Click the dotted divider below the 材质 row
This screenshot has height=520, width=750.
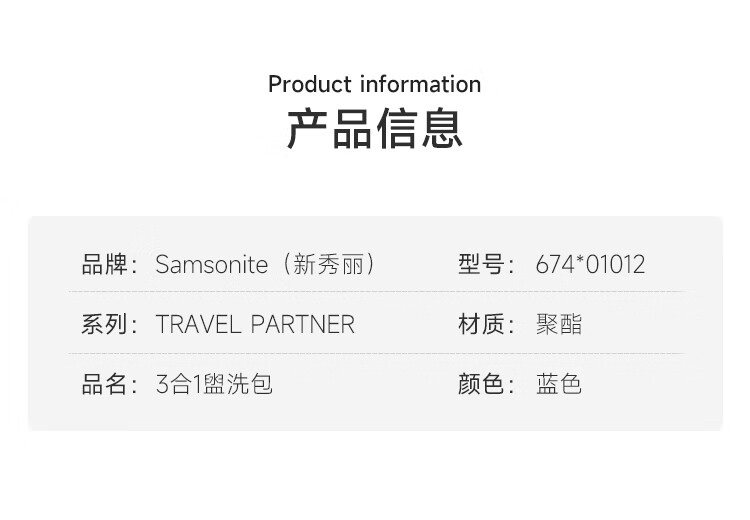coord(570,353)
